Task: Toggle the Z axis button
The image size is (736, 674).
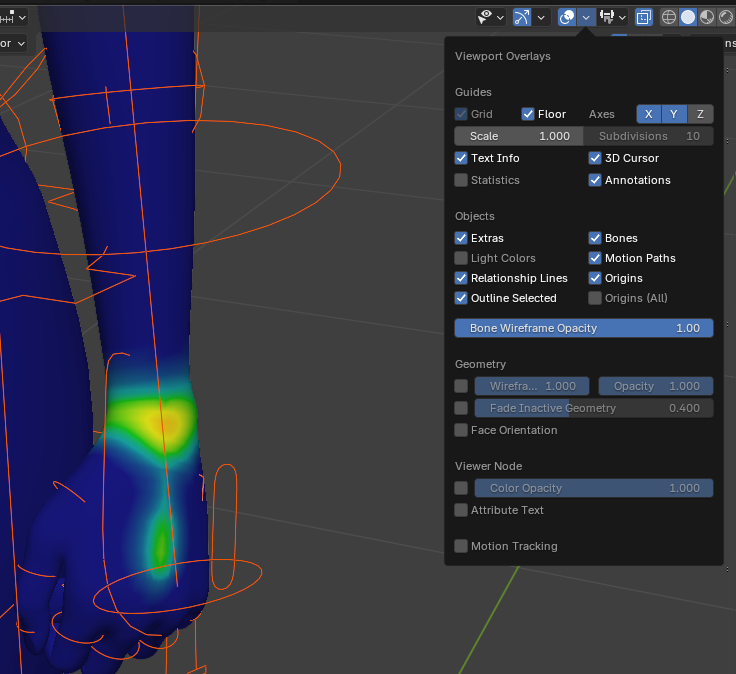Action: point(700,114)
